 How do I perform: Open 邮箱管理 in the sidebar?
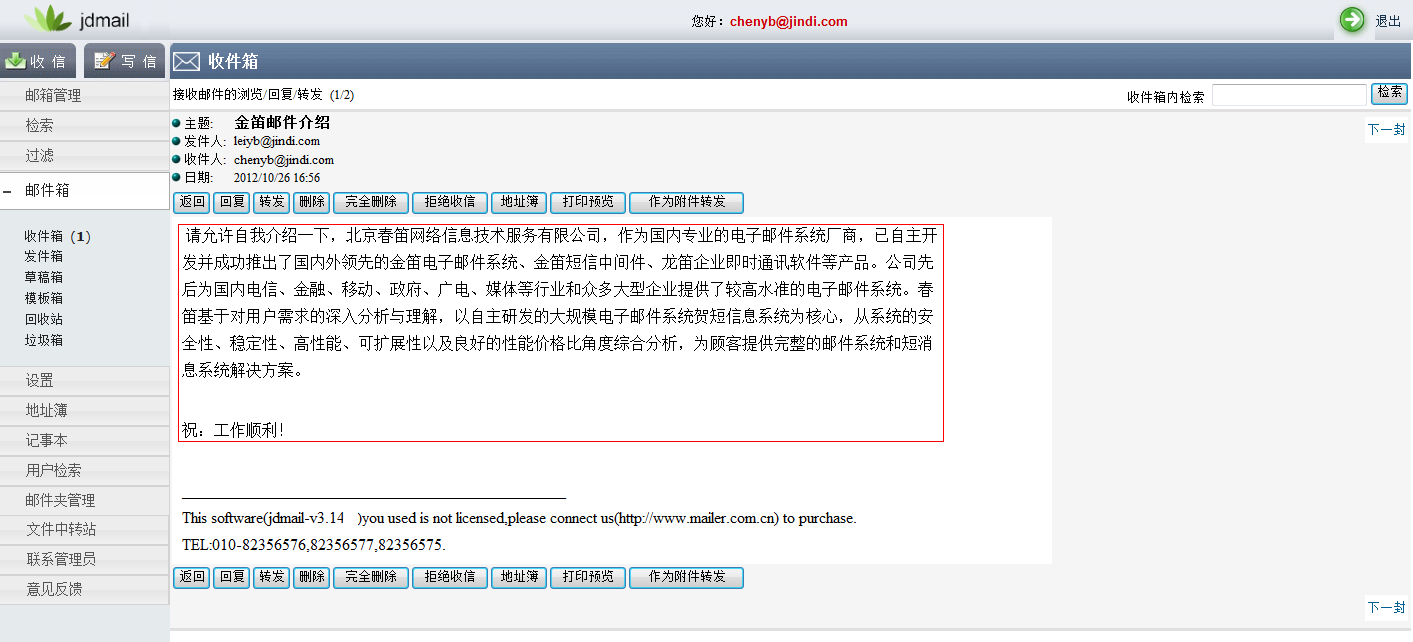pos(84,96)
